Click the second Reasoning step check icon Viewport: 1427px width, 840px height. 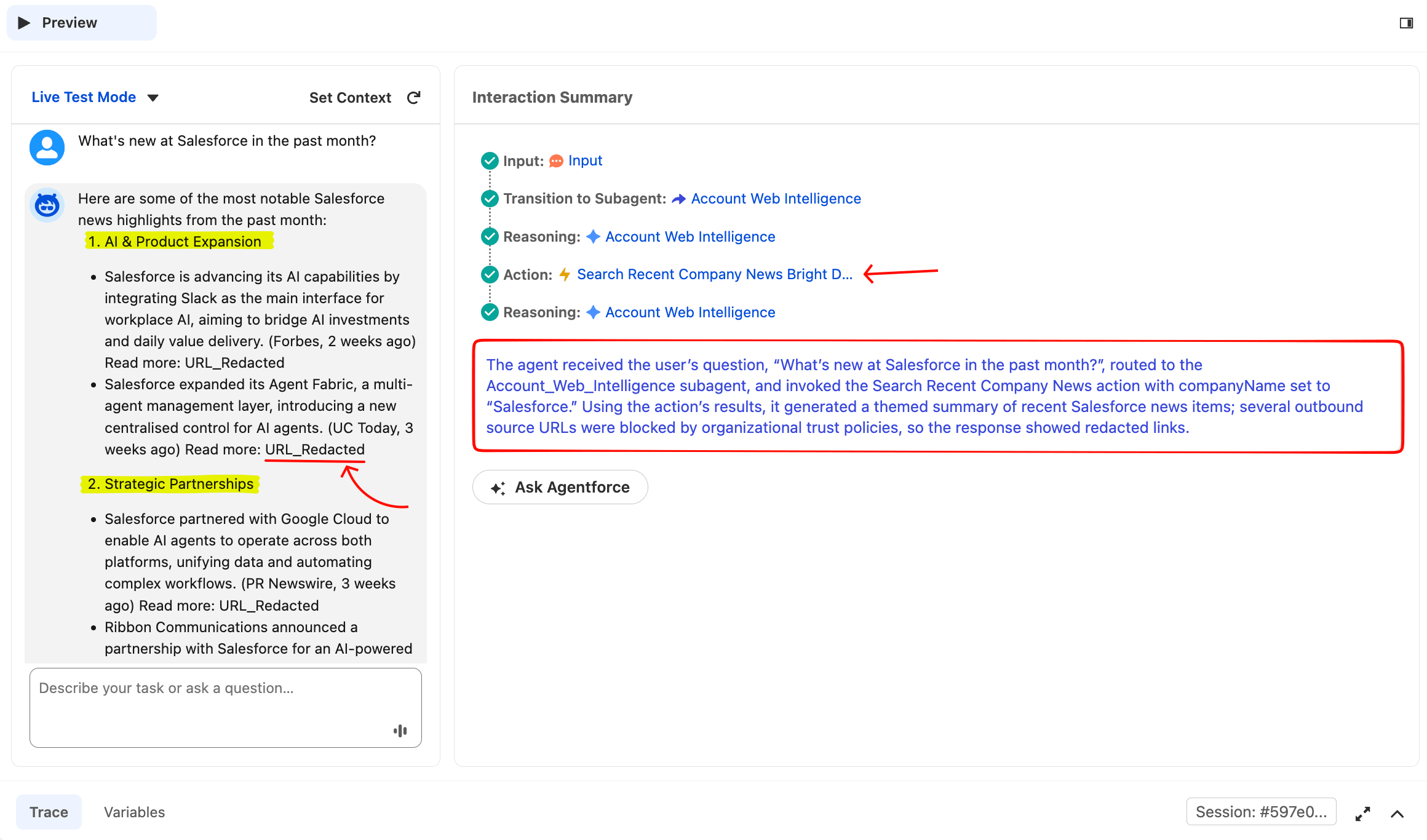[x=490, y=312]
